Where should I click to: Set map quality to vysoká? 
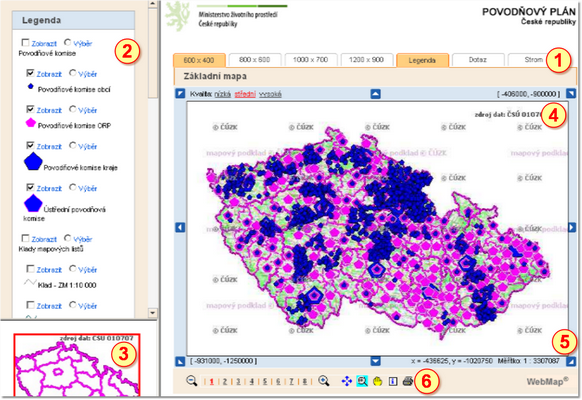tap(270, 94)
